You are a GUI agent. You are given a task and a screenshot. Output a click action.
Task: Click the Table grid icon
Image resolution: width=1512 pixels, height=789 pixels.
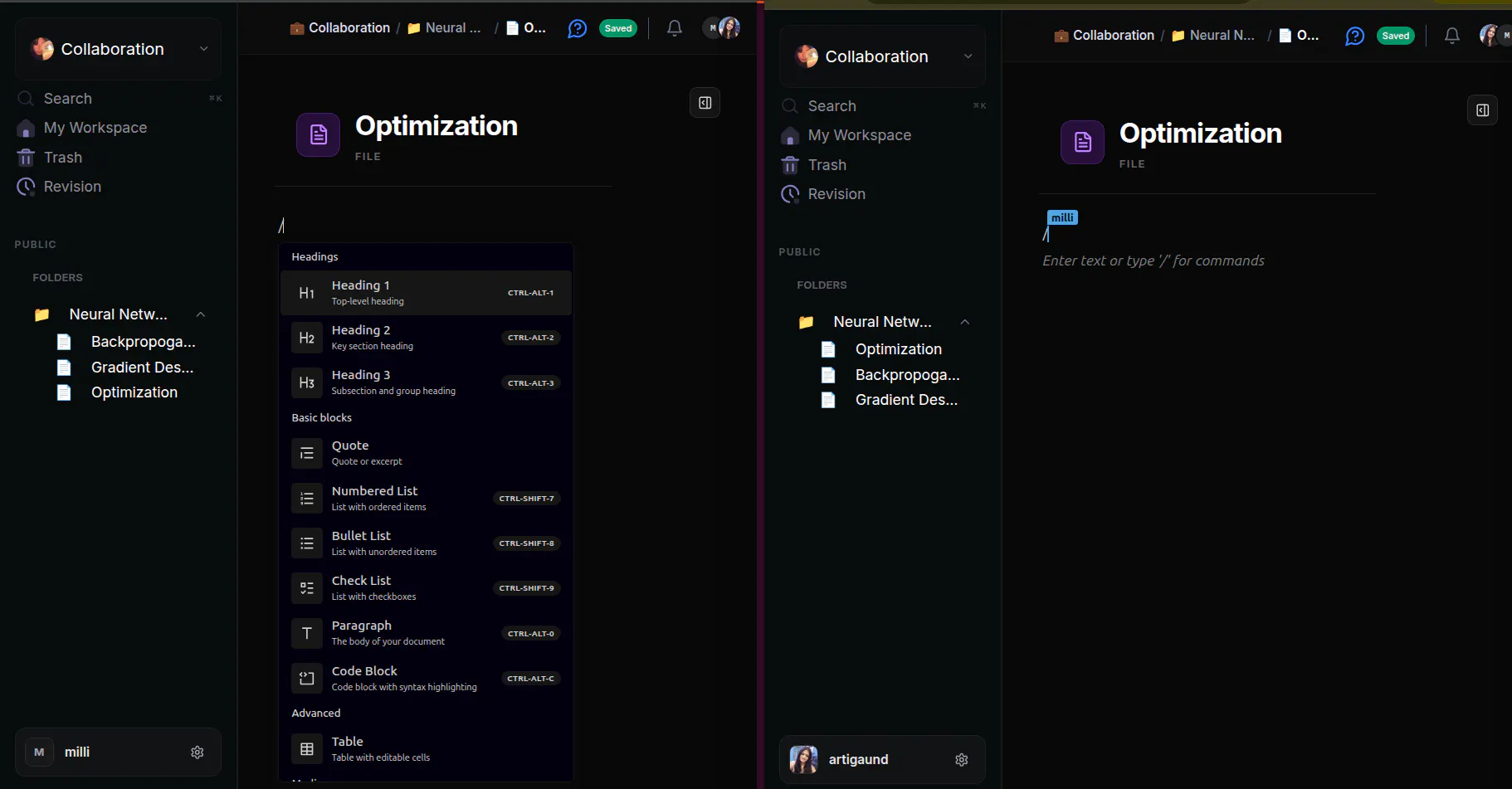tap(307, 748)
